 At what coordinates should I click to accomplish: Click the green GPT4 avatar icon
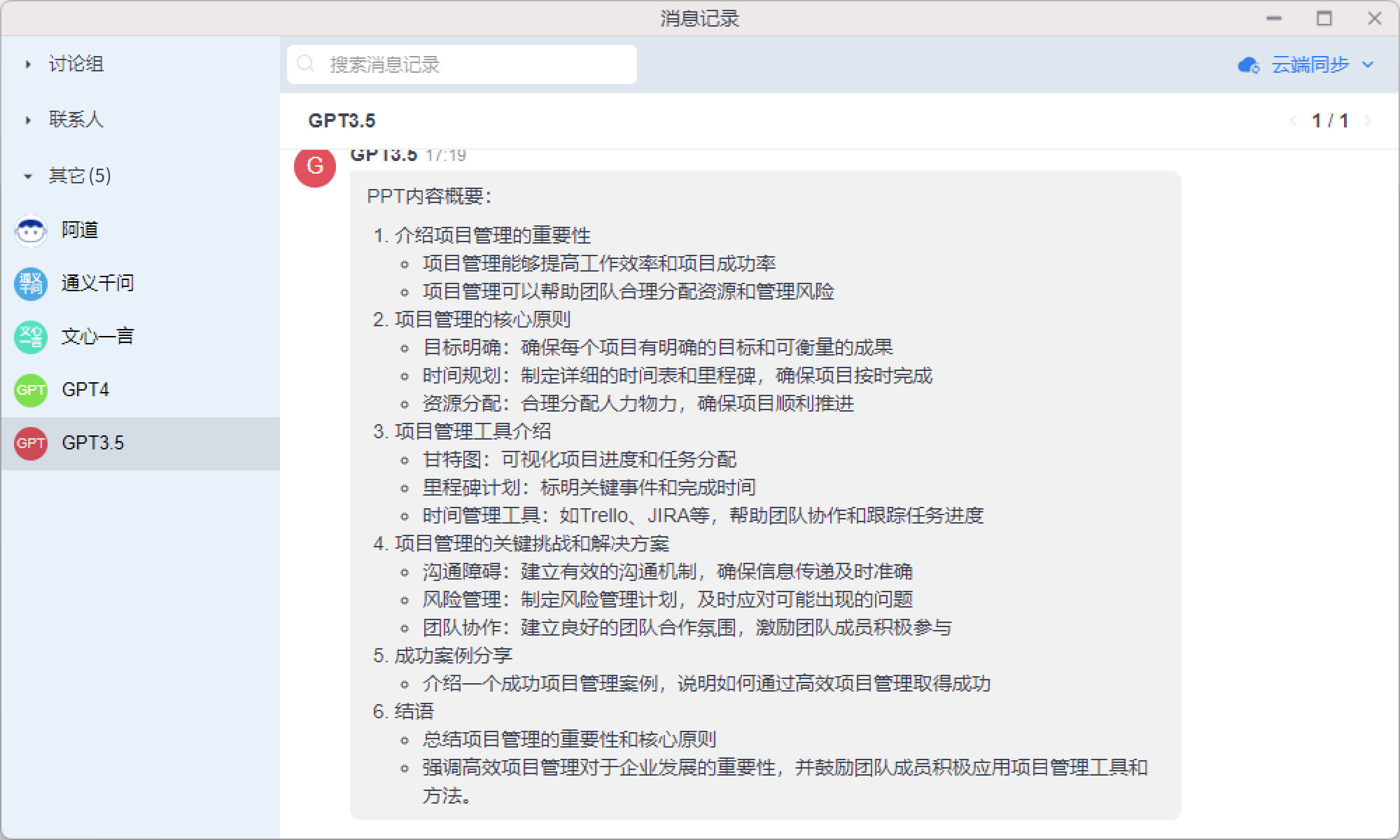[31, 390]
